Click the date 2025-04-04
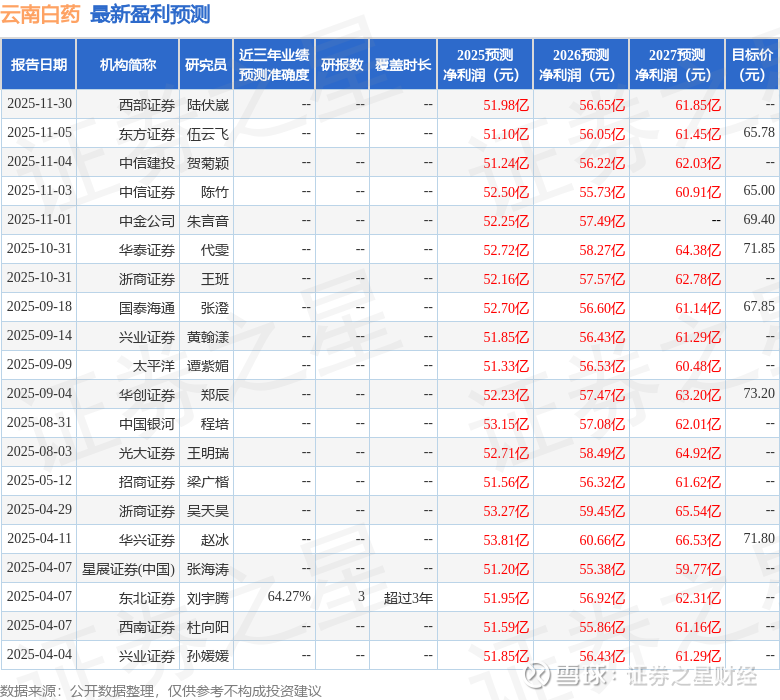780x700 pixels. 39,655
